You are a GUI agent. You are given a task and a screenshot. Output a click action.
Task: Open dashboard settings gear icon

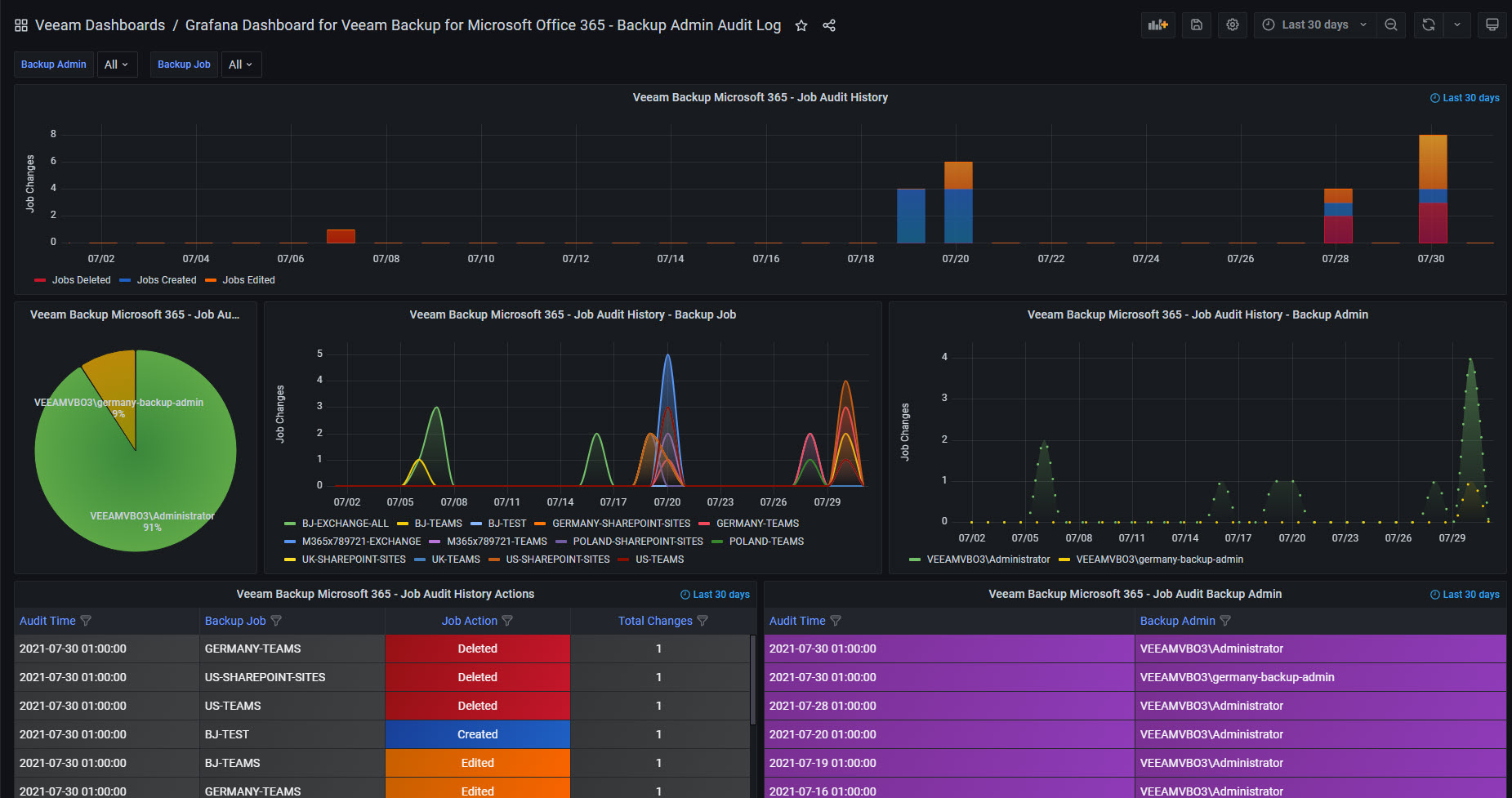coord(1233,25)
